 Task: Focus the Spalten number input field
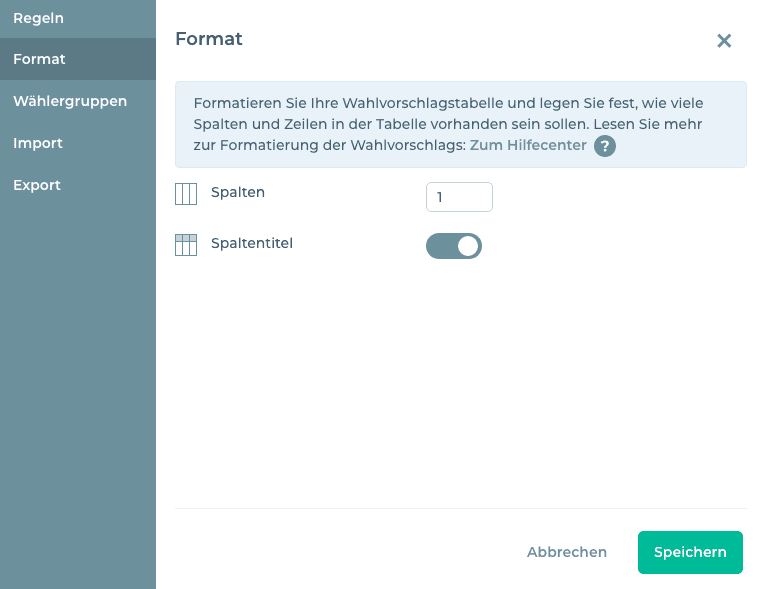[459, 197]
